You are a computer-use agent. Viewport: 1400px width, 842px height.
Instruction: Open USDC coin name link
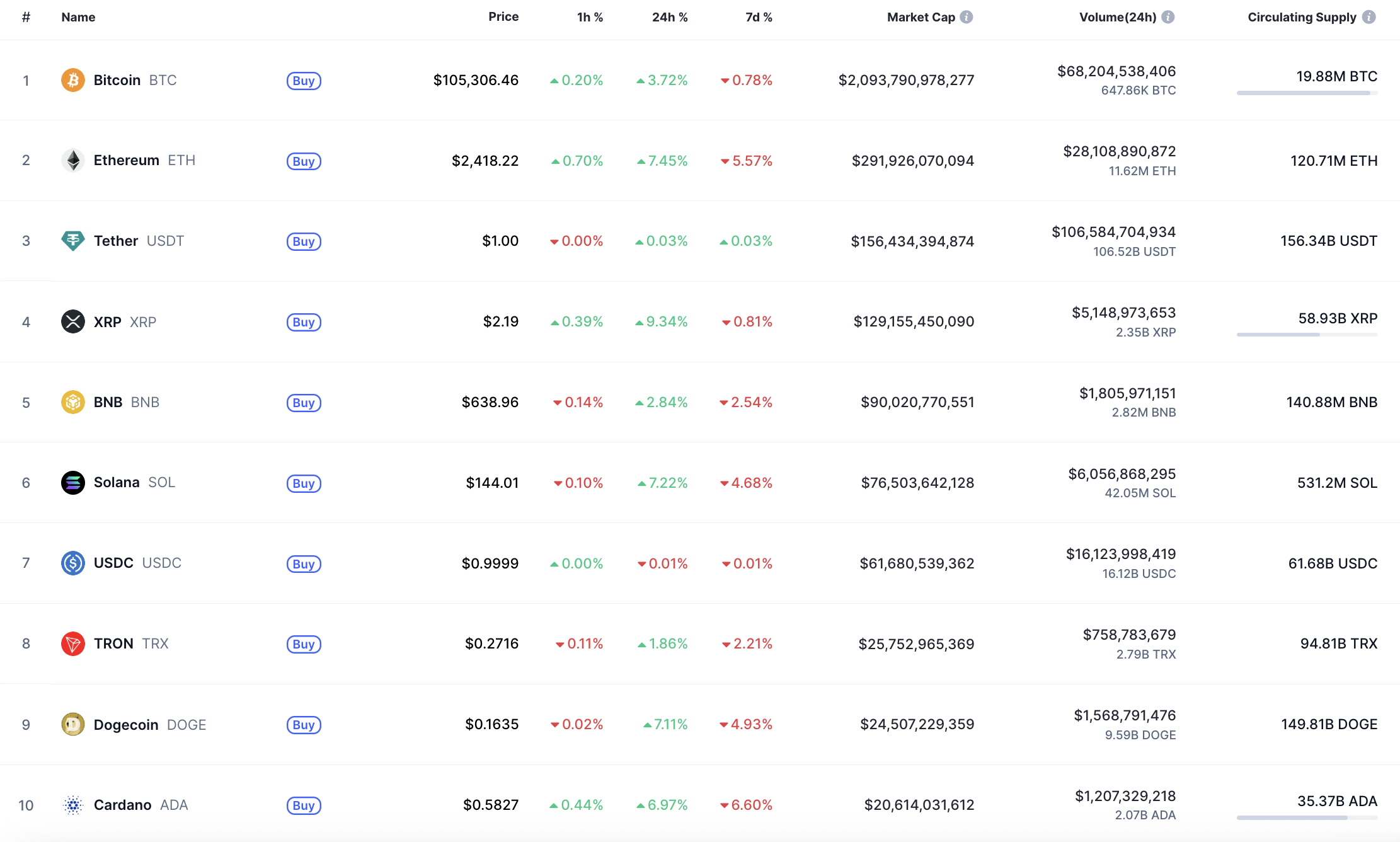tap(113, 563)
